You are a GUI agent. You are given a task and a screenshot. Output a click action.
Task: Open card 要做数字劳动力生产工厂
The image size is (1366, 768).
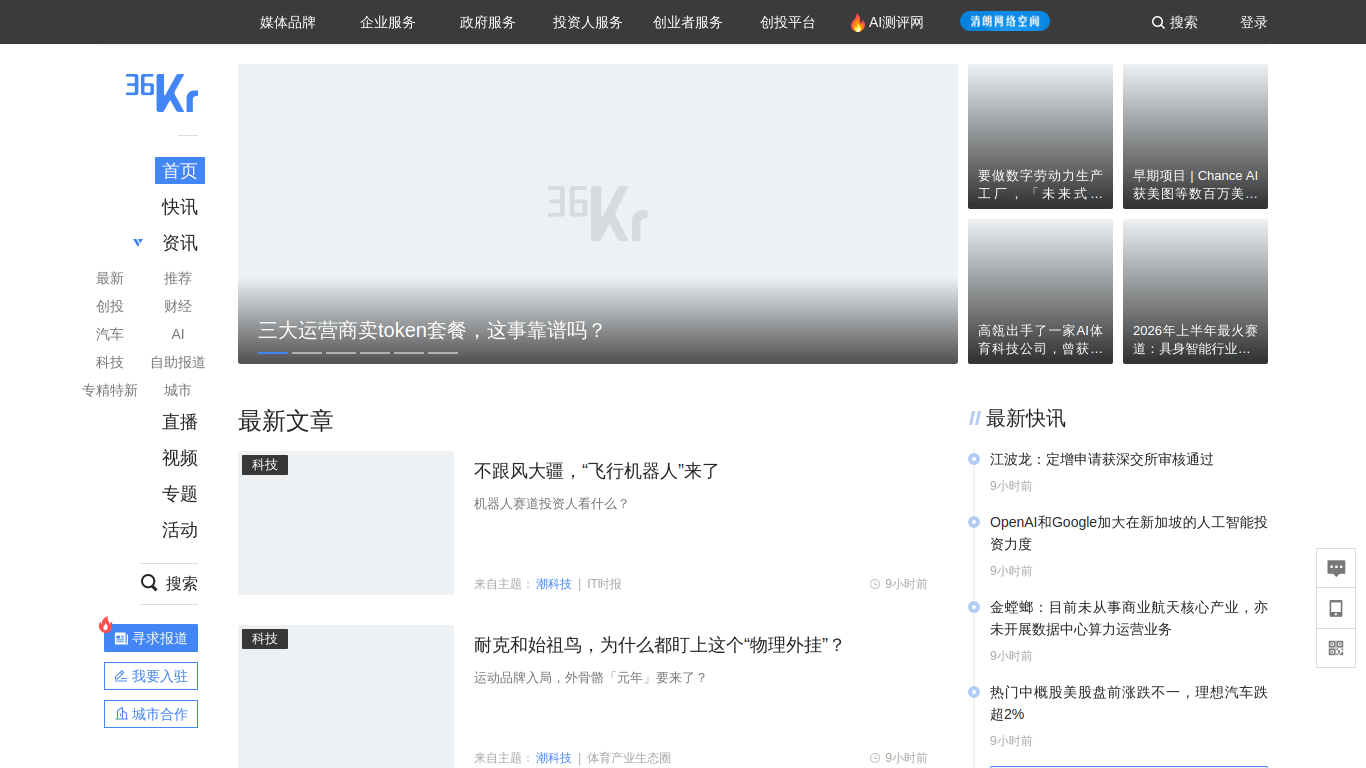pyautogui.click(x=1040, y=136)
